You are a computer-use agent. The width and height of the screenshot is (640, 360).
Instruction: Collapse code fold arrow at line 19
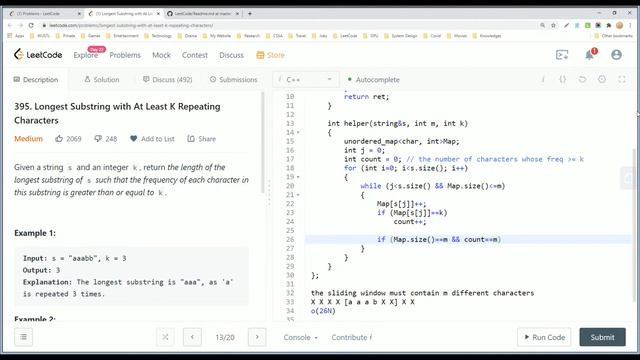[x=298, y=177]
